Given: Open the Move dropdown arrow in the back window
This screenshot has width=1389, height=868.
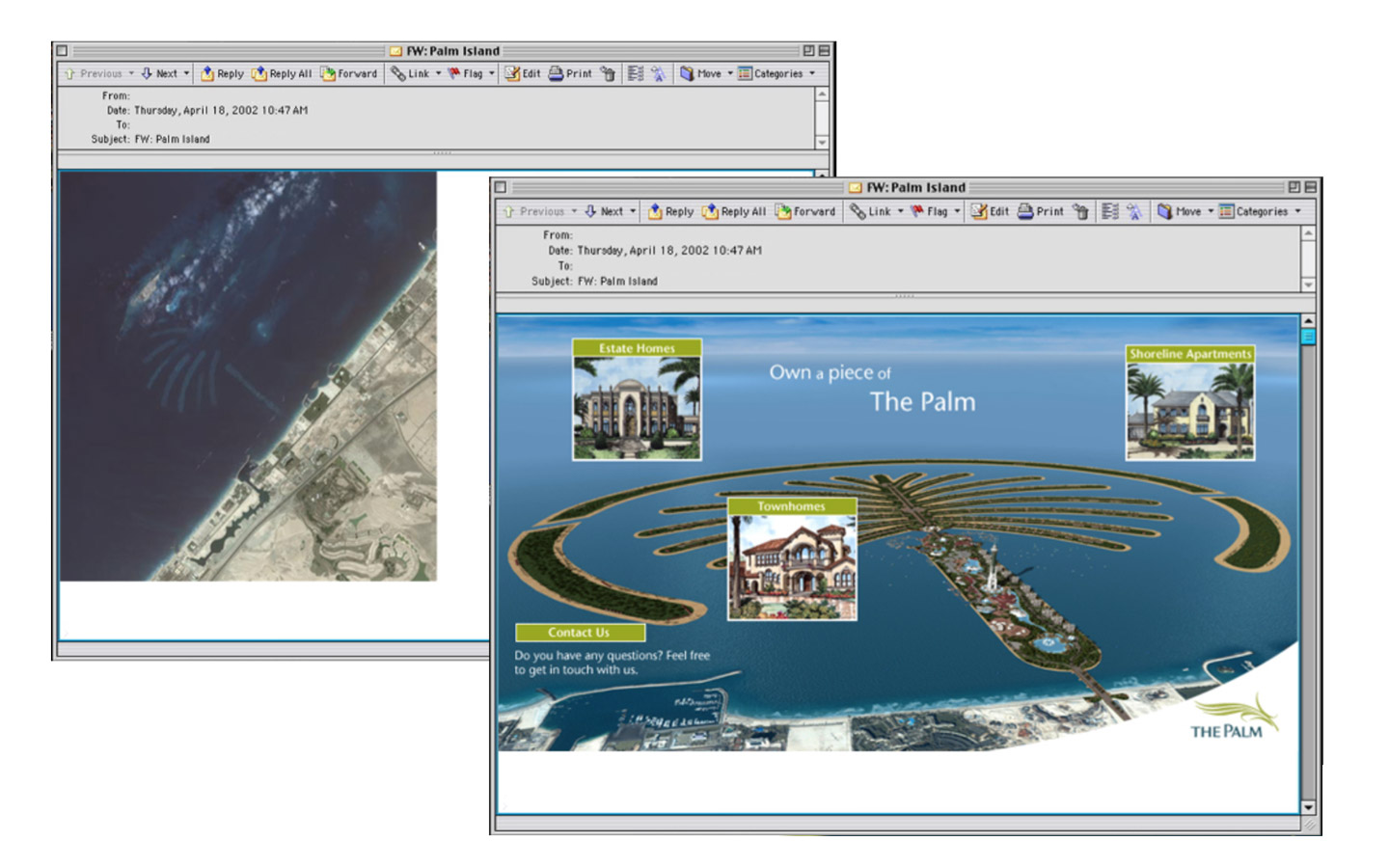Looking at the screenshot, I should (x=729, y=73).
